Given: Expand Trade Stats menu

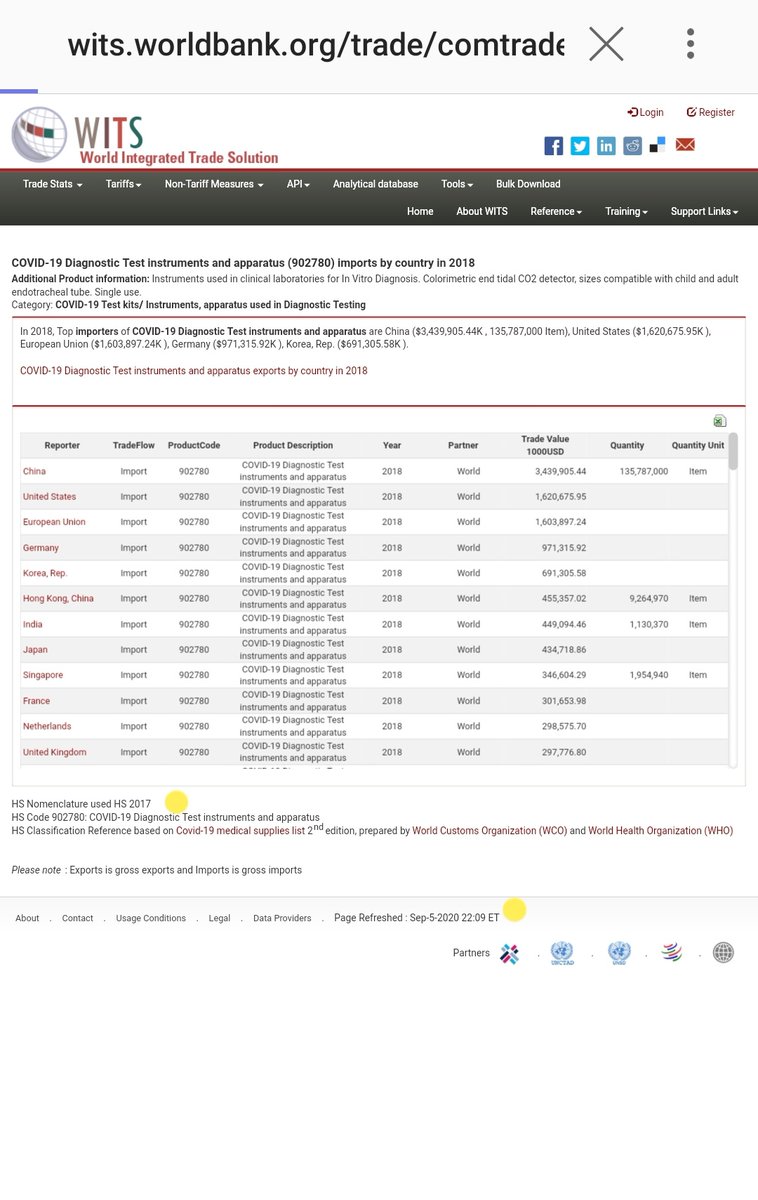Looking at the screenshot, I should pyautogui.click(x=53, y=184).
